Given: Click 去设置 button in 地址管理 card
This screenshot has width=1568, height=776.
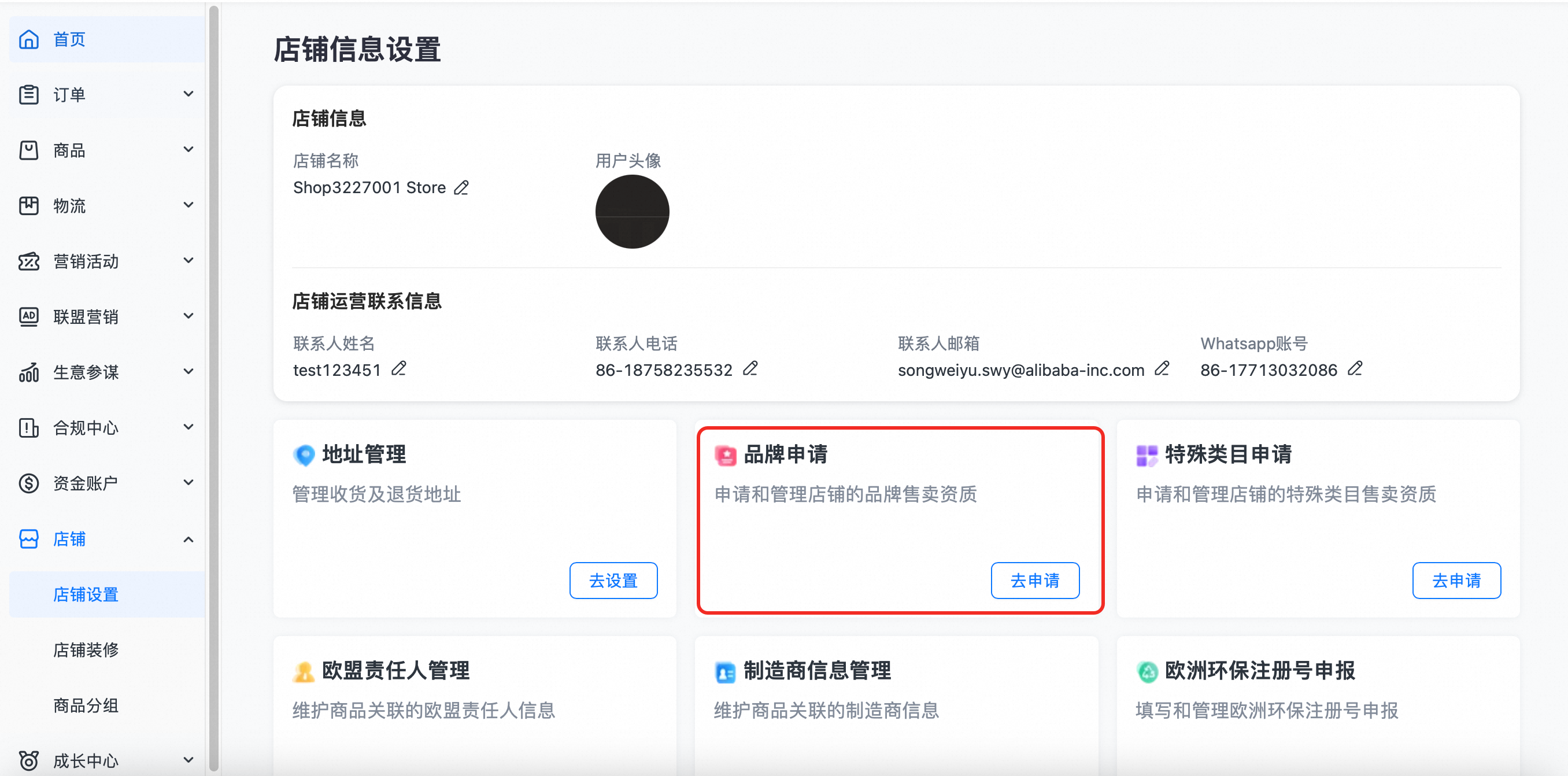Looking at the screenshot, I should pos(613,581).
